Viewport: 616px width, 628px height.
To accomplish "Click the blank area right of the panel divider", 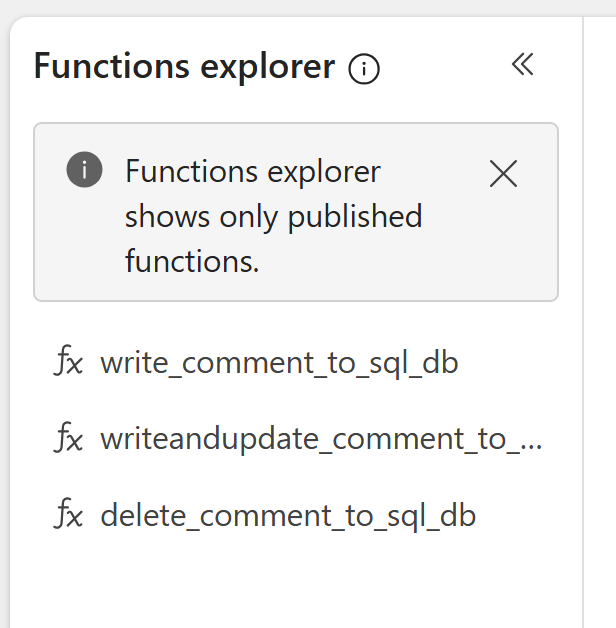I will (600, 330).
